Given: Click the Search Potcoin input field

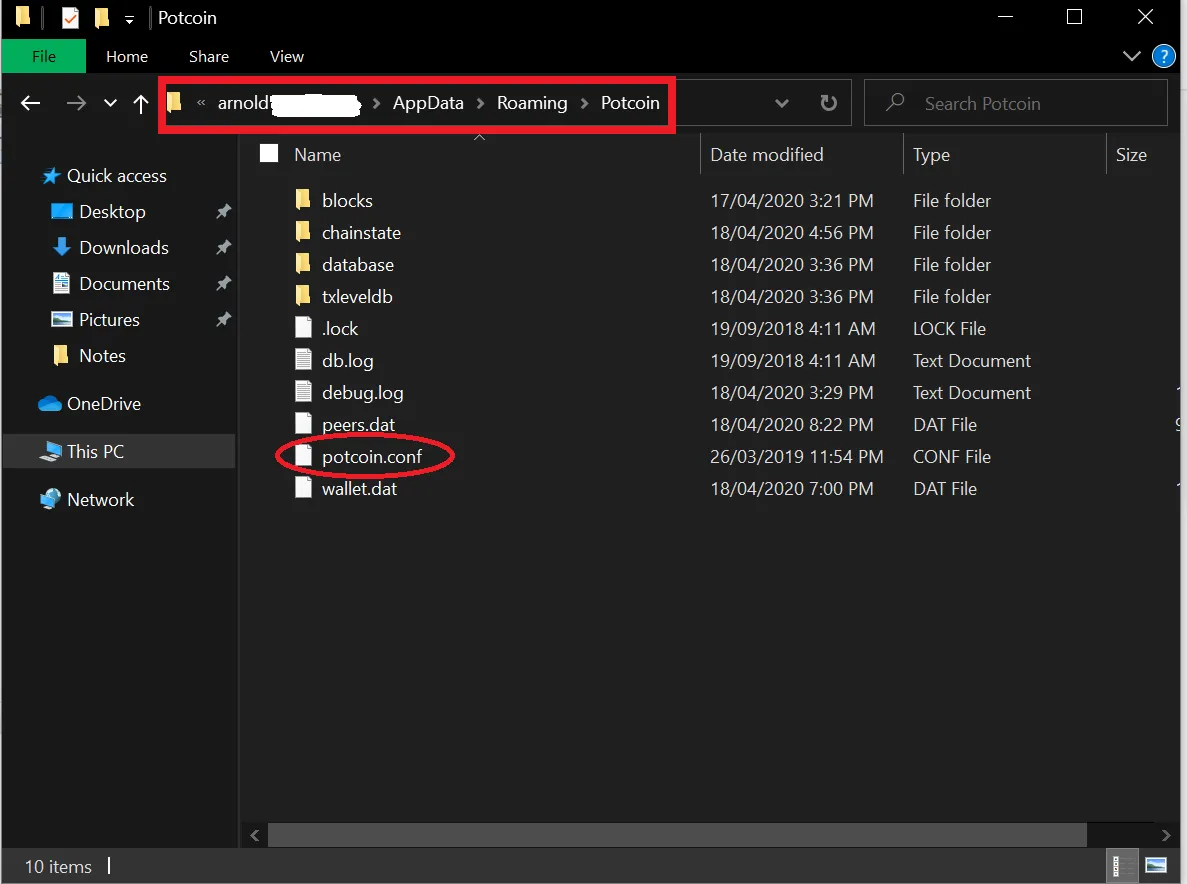Looking at the screenshot, I should [1015, 103].
